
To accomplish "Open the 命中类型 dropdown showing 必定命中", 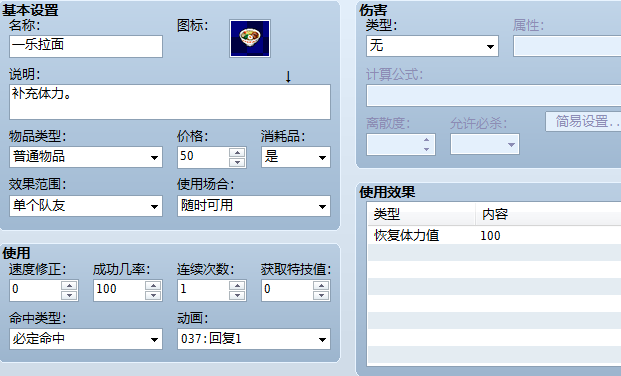I will click(86, 339).
